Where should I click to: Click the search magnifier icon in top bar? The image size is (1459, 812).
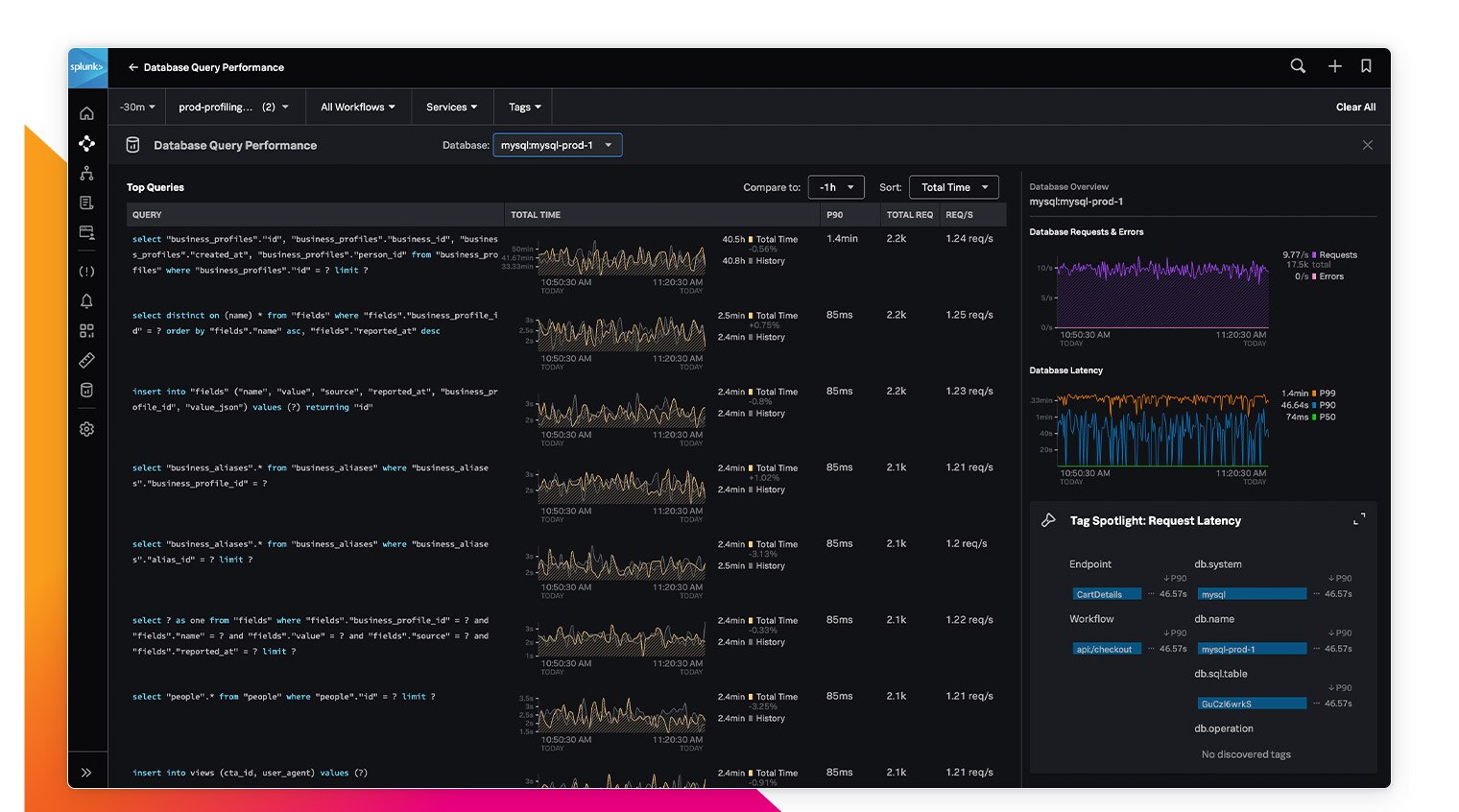pos(1298,66)
